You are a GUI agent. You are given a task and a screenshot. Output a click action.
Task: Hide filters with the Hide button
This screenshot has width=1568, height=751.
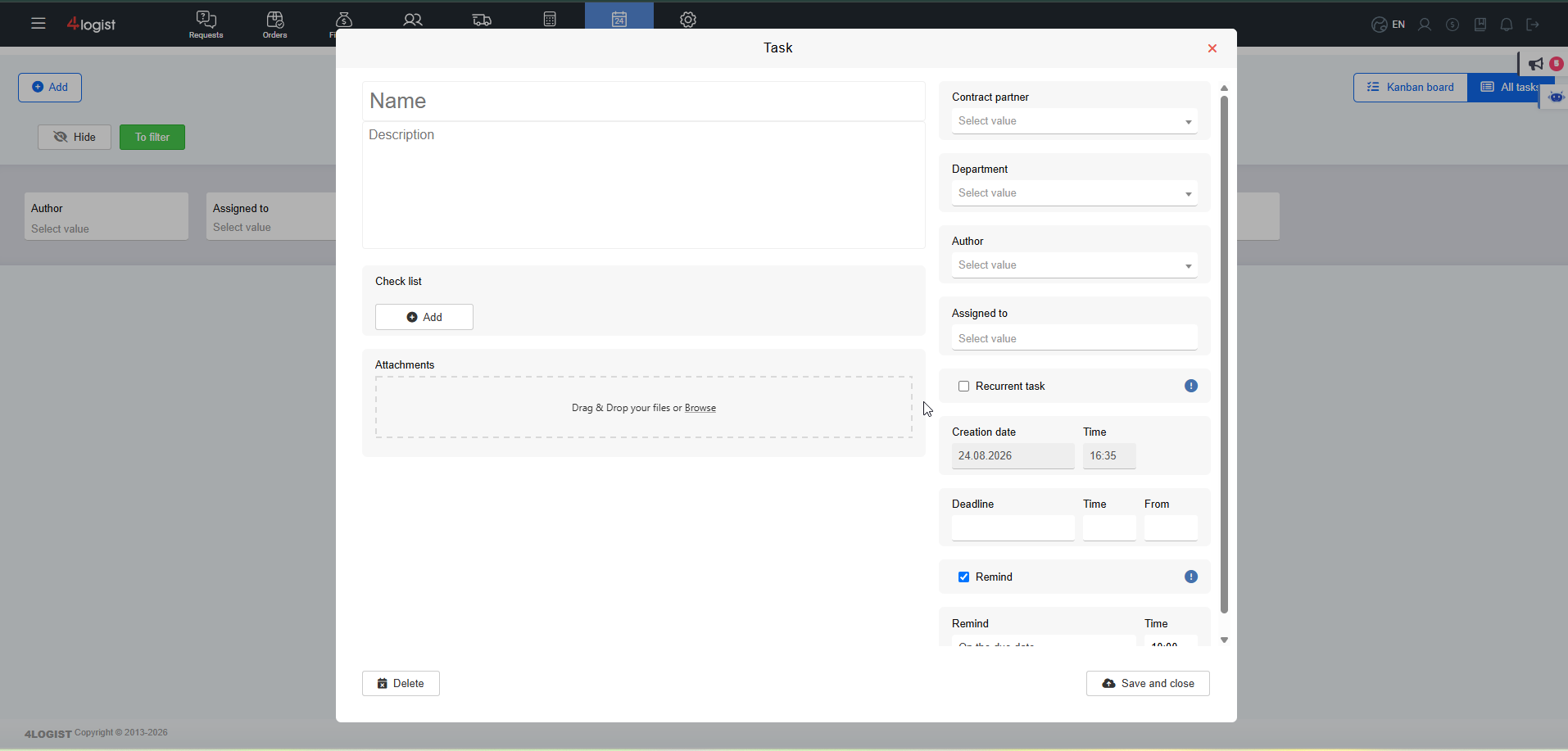click(x=75, y=137)
